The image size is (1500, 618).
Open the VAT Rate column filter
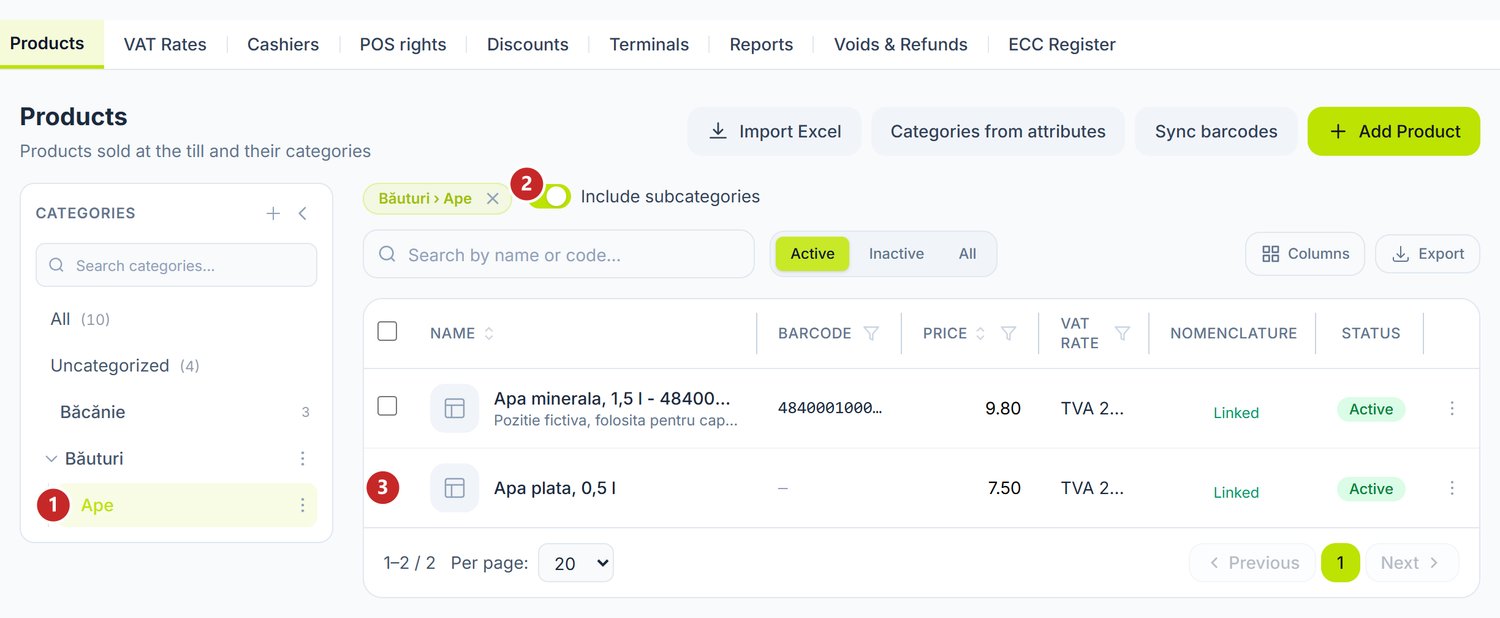tap(1122, 333)
